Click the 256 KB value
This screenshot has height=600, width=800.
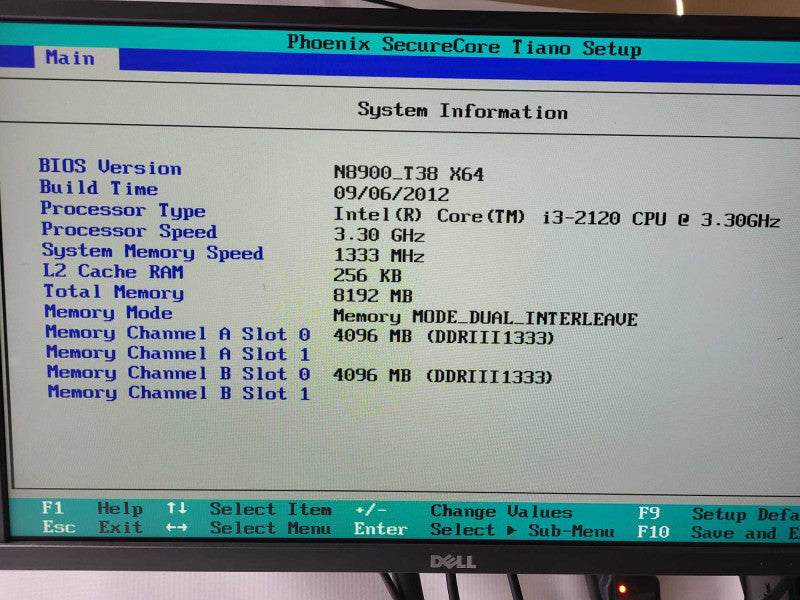click(x=367, y=276)
